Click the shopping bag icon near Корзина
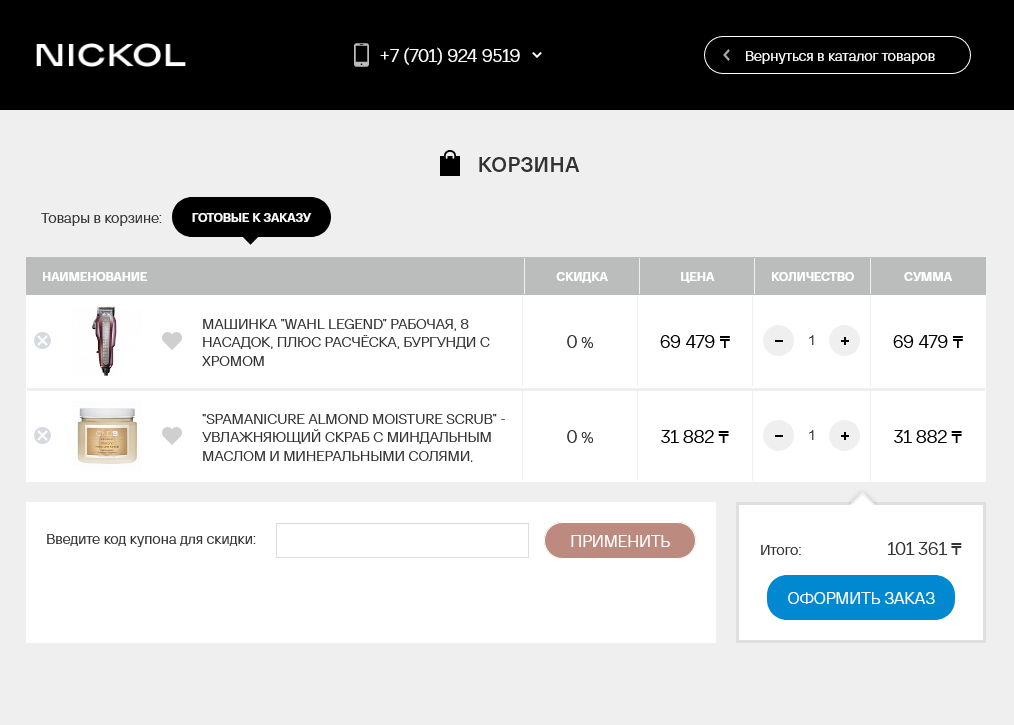Screen dimensions: 1014x725 (x=449, y=163)
